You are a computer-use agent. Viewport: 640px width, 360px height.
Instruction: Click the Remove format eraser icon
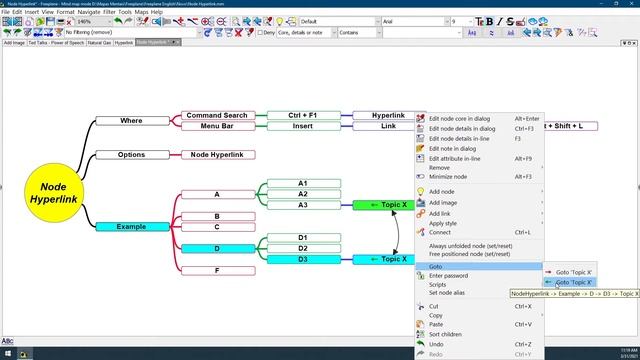520,22
